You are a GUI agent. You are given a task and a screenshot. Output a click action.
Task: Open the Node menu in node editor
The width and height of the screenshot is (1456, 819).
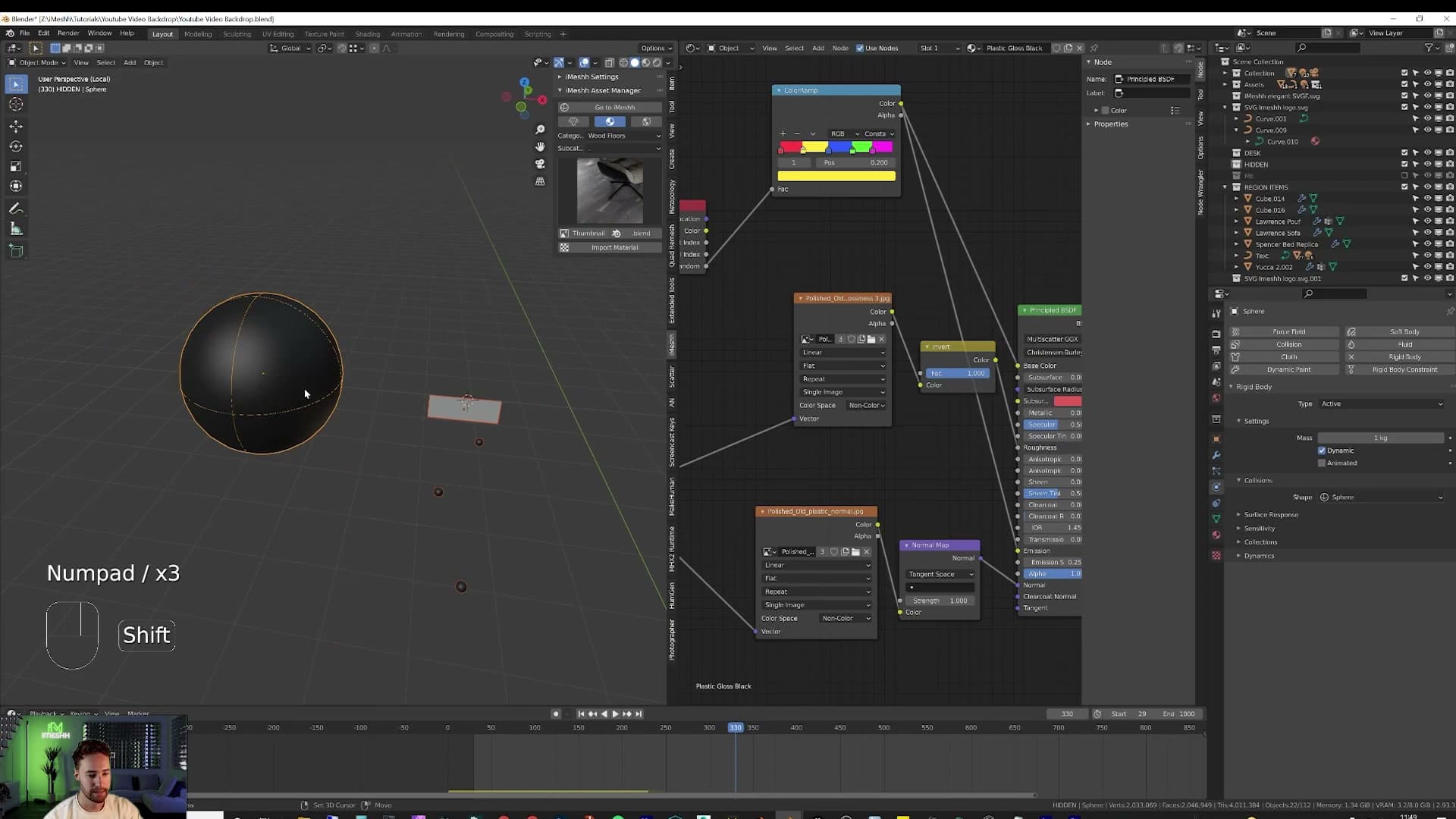click(840, 49)
